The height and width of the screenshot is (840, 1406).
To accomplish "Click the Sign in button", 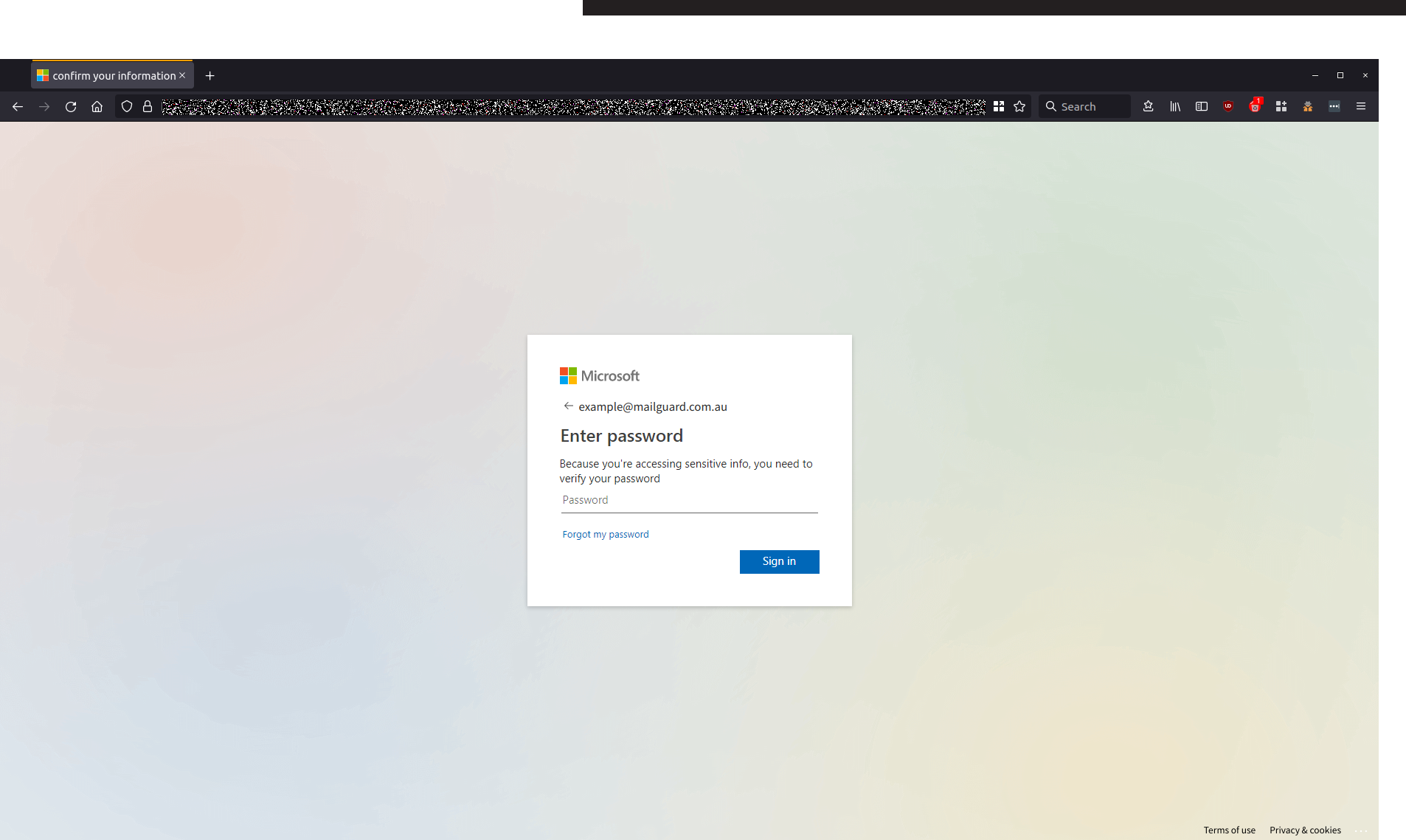I will [779, 562].
